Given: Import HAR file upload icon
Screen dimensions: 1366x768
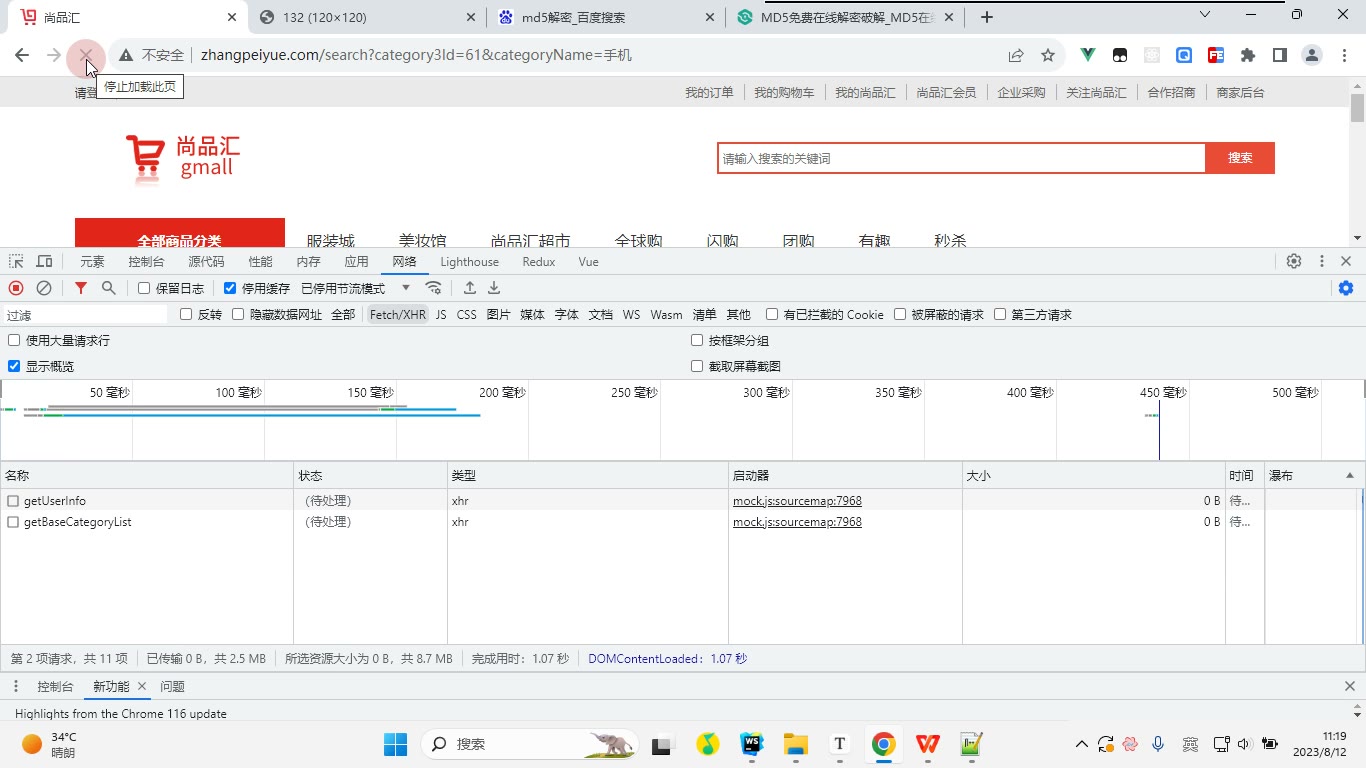Looking at the screenshot, I should tap(469, 288).
